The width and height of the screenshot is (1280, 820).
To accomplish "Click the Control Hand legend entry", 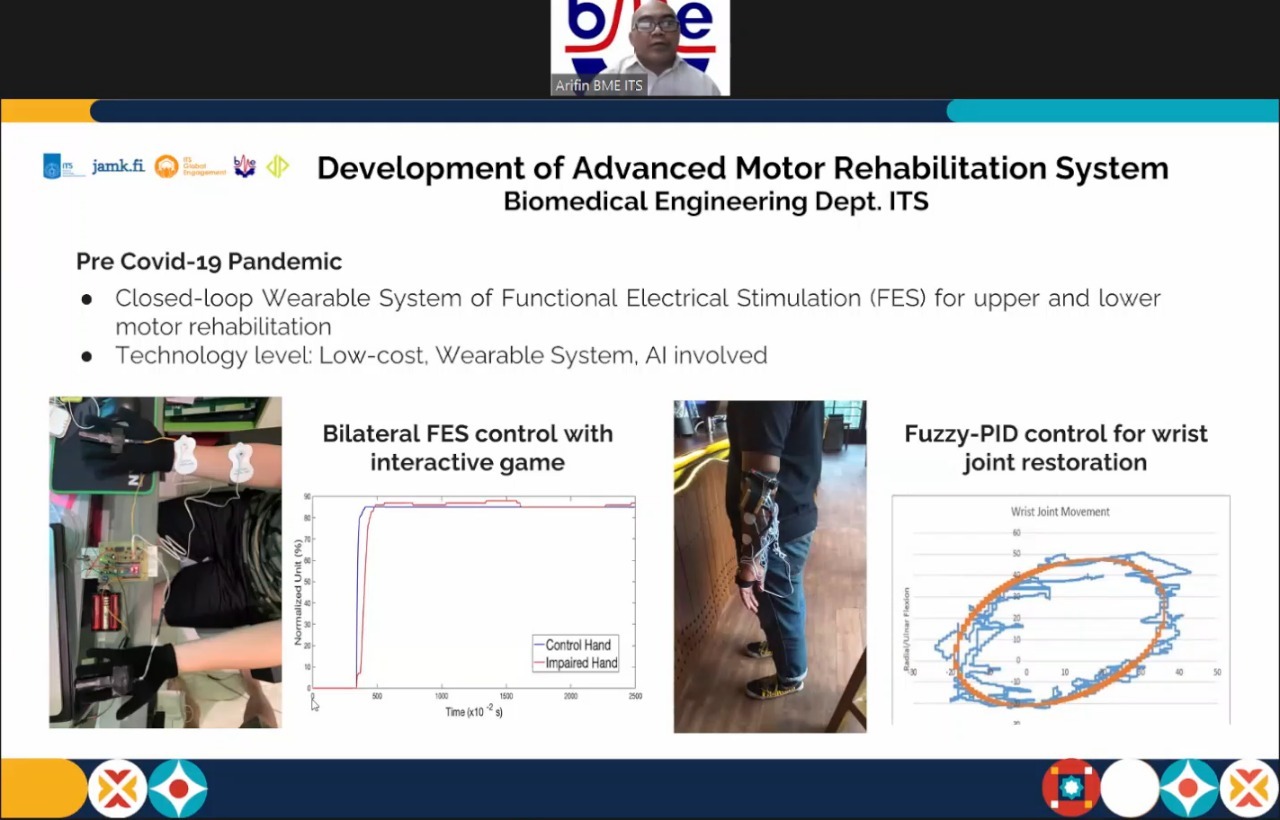I will pos(577,645).
